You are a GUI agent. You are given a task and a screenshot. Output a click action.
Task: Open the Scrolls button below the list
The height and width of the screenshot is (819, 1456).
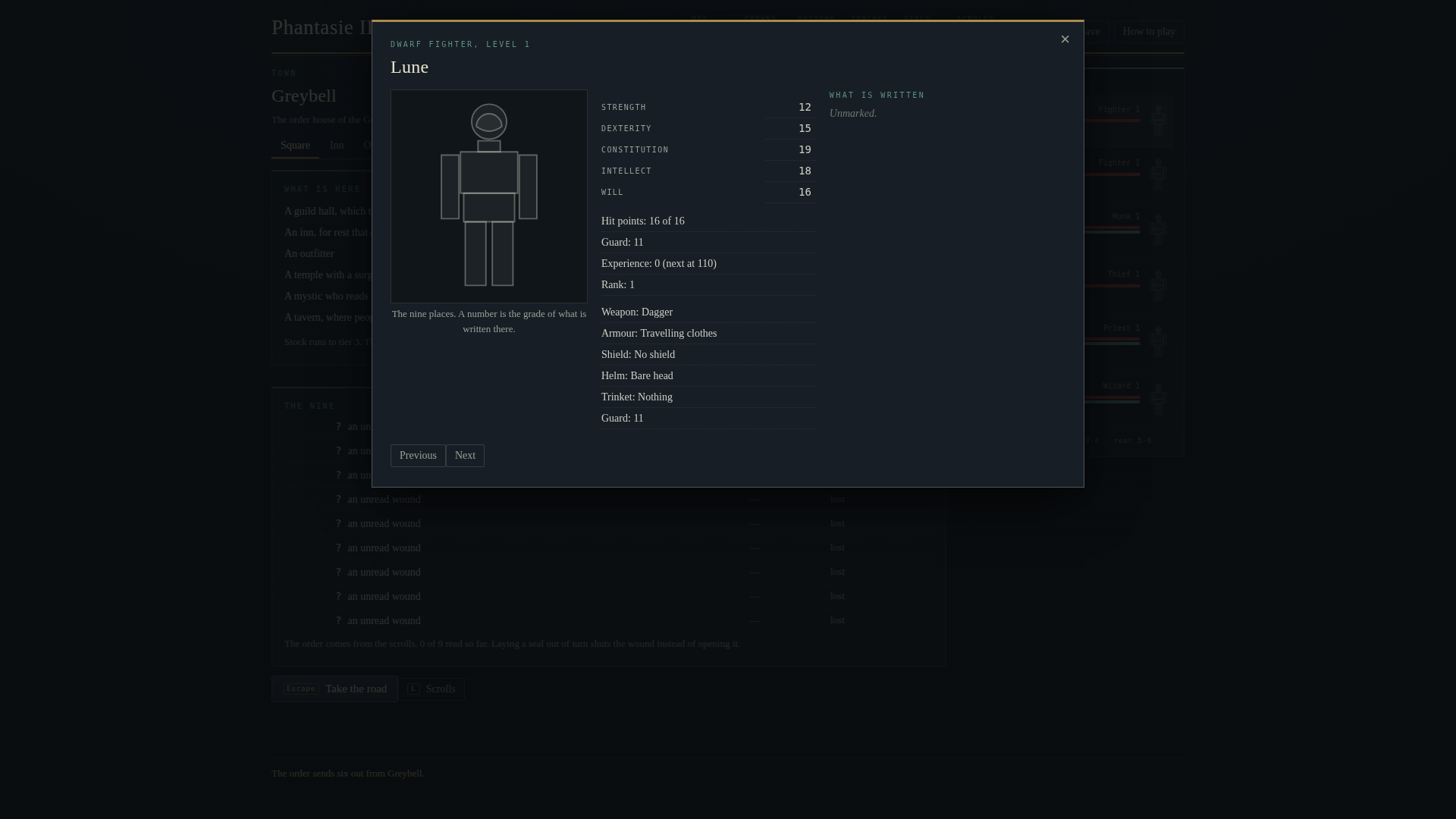pos(431,689)
